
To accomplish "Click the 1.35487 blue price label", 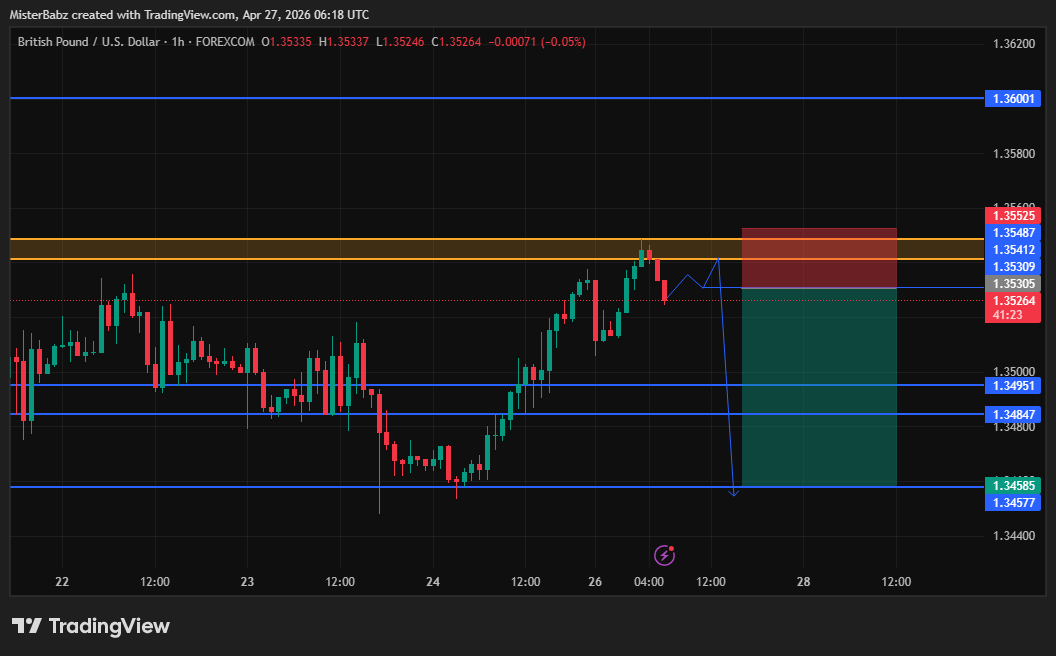I will [x=1012, y=232].
